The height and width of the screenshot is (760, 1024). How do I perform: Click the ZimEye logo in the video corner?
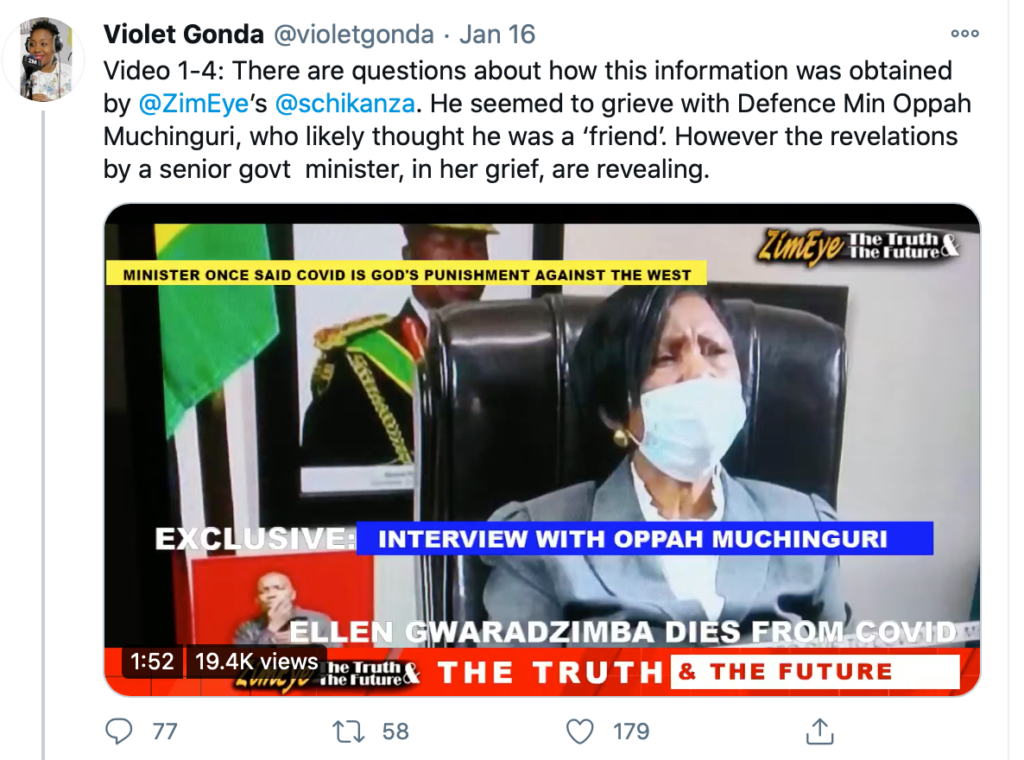[x=859, y=247]
